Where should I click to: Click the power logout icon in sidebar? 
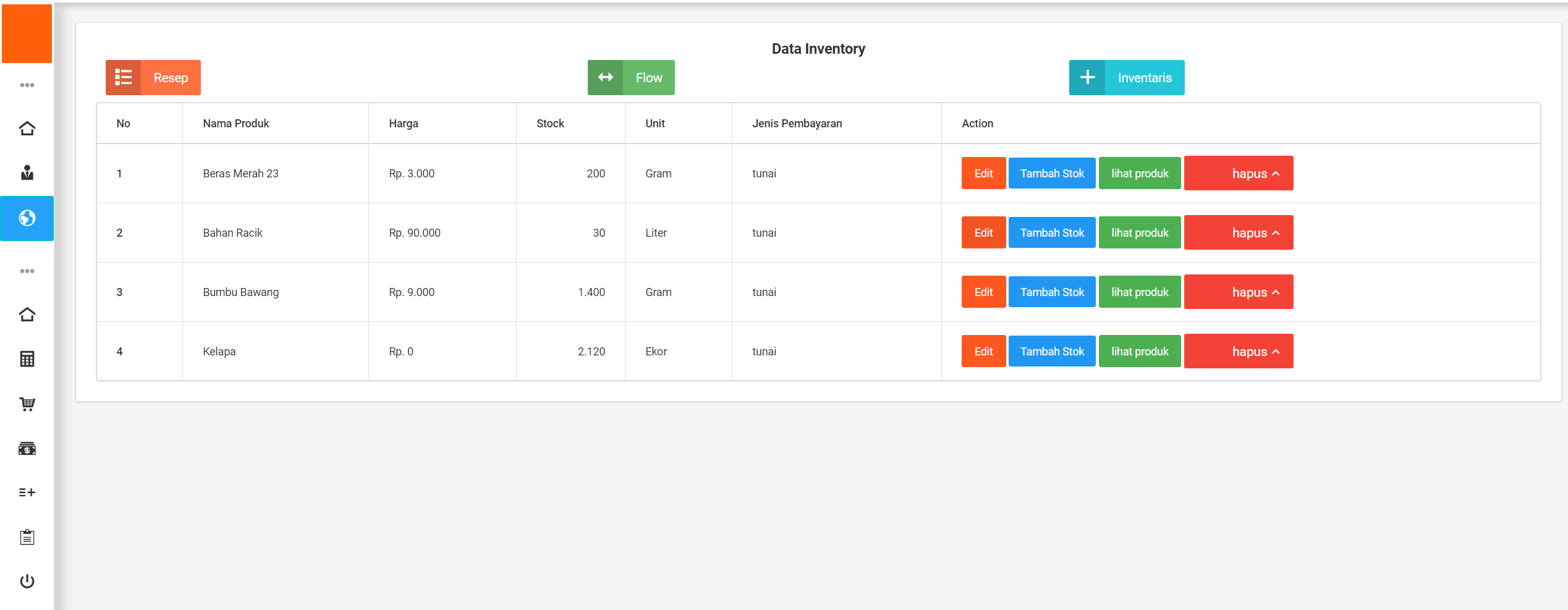(x=27, y=581)
